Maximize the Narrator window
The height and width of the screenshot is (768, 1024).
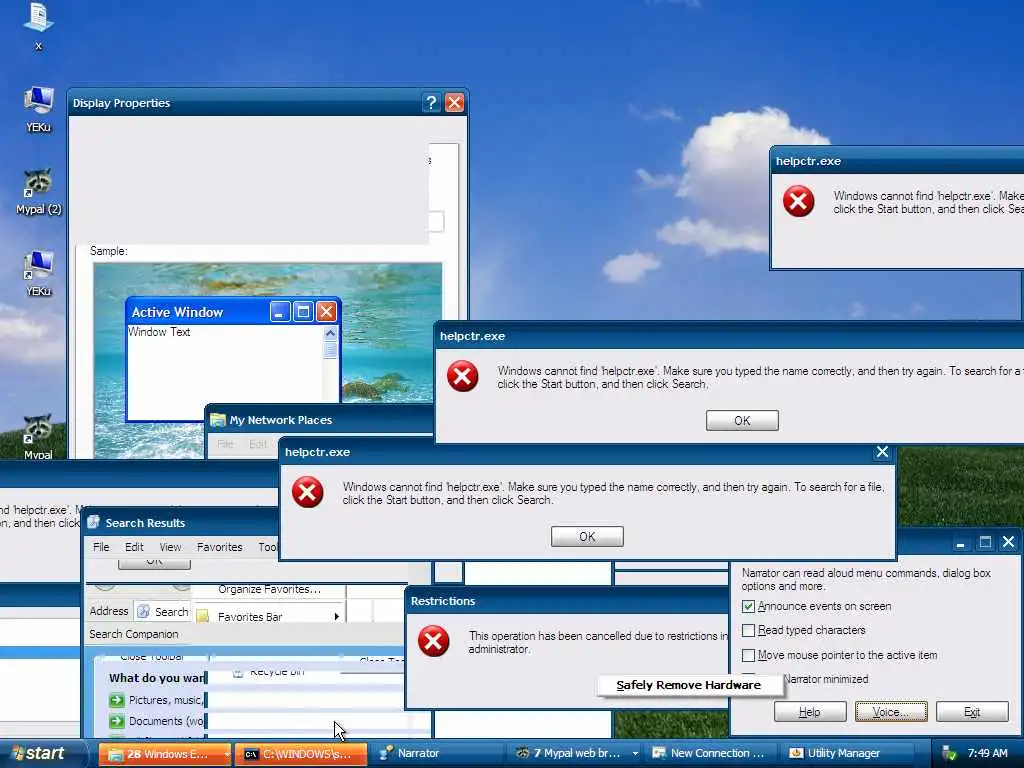[x=985, y=543]
